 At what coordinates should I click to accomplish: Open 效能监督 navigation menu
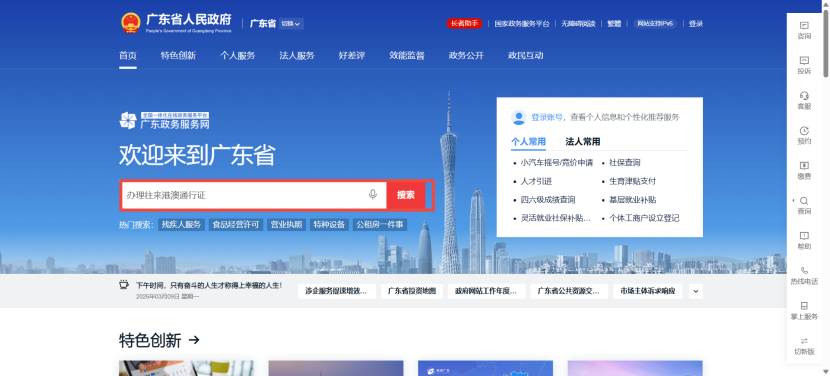click(x=407, y=56)
